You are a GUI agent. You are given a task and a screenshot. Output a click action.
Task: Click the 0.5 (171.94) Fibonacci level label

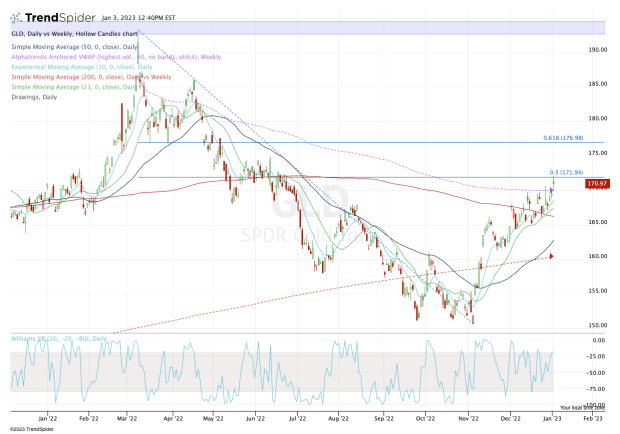tap(567, 173)
